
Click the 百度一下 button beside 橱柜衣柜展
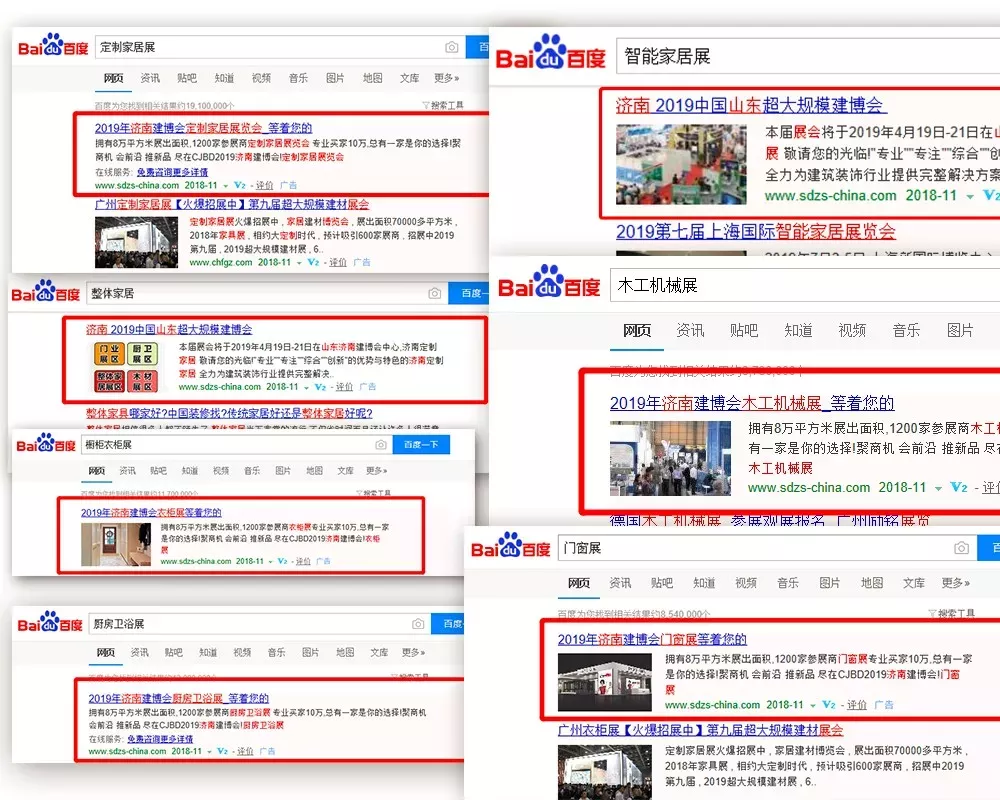(421, 445)
